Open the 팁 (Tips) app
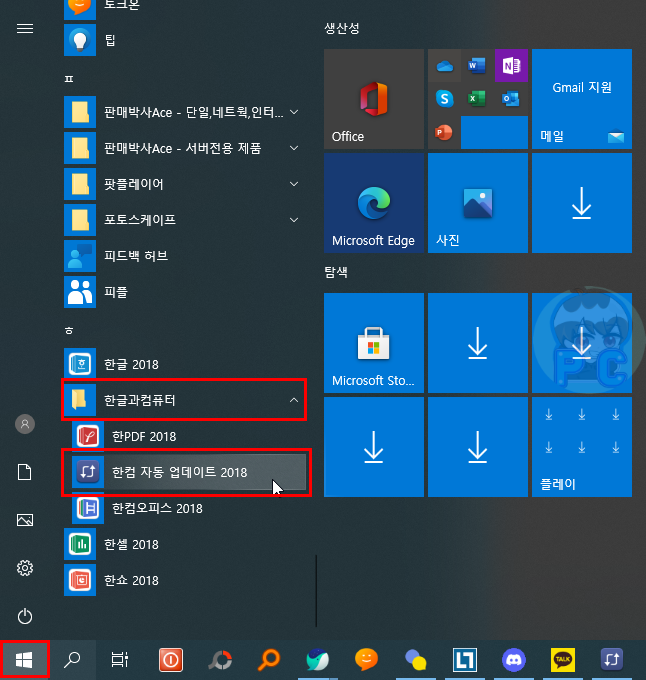The height and width of the screenshot is (680, 646). coord(182,40)
